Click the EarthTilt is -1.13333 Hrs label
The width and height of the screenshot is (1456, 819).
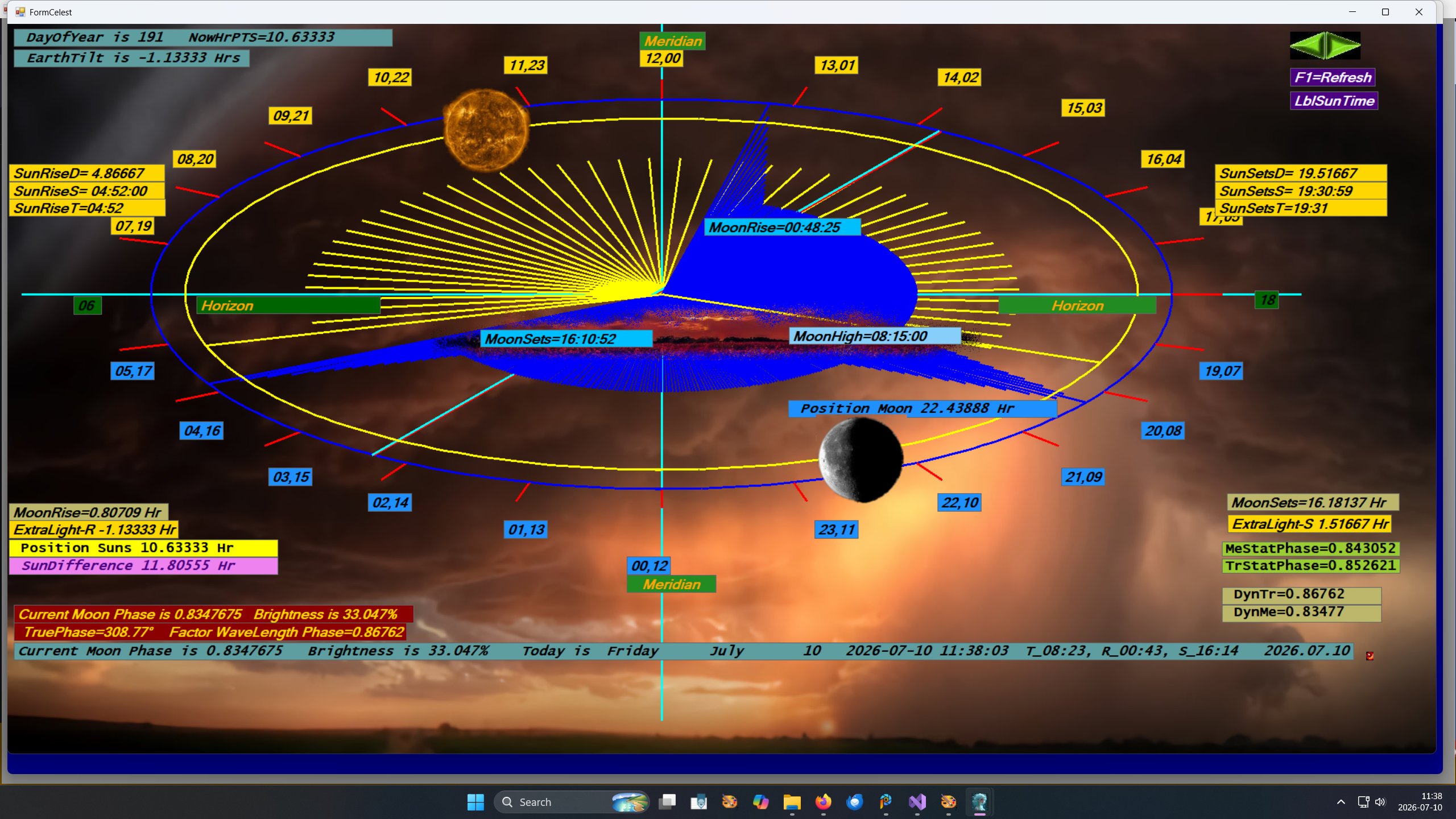131,58
